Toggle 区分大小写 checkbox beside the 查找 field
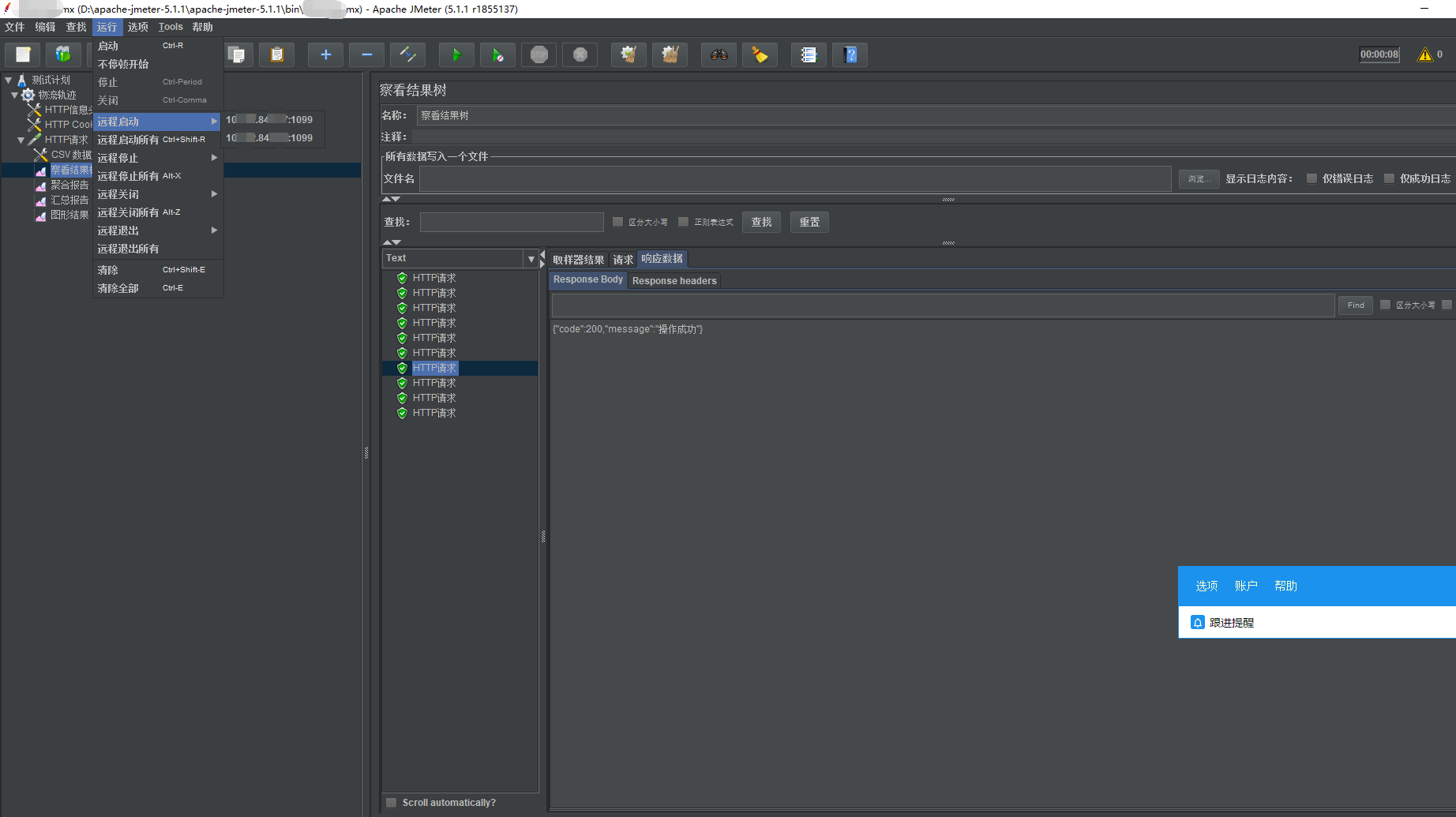 (x=617, y=222)
